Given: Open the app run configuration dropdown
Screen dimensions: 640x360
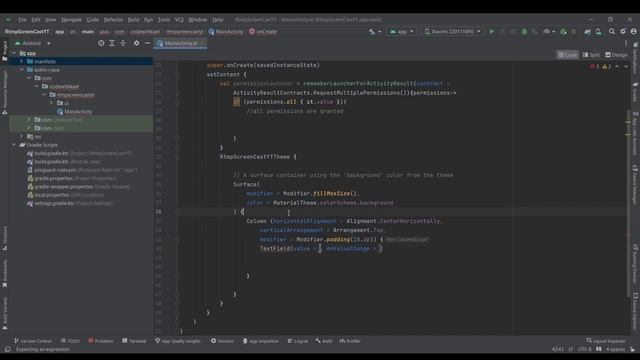Looking at the screenshot, I should 402,31.
